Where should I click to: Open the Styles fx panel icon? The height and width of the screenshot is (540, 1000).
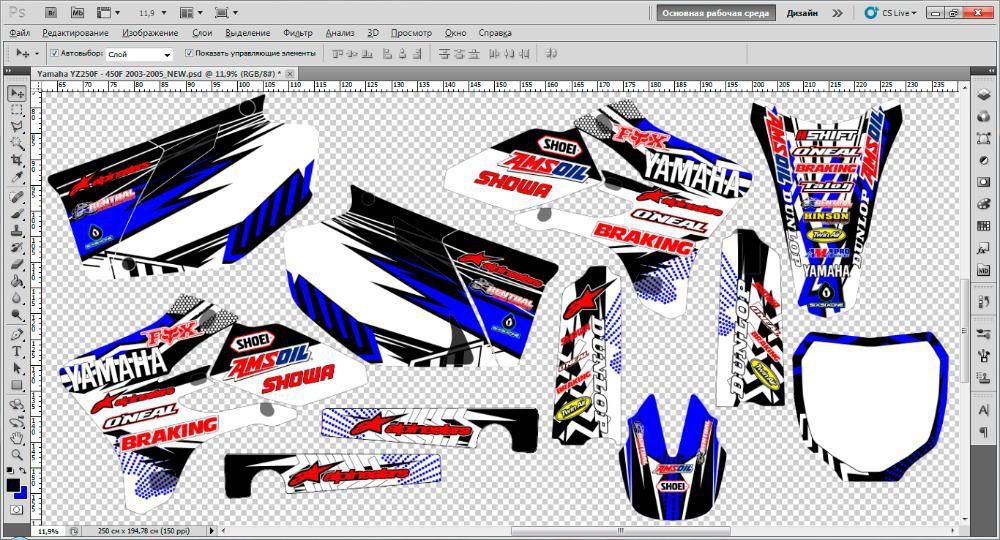(983, 248)
